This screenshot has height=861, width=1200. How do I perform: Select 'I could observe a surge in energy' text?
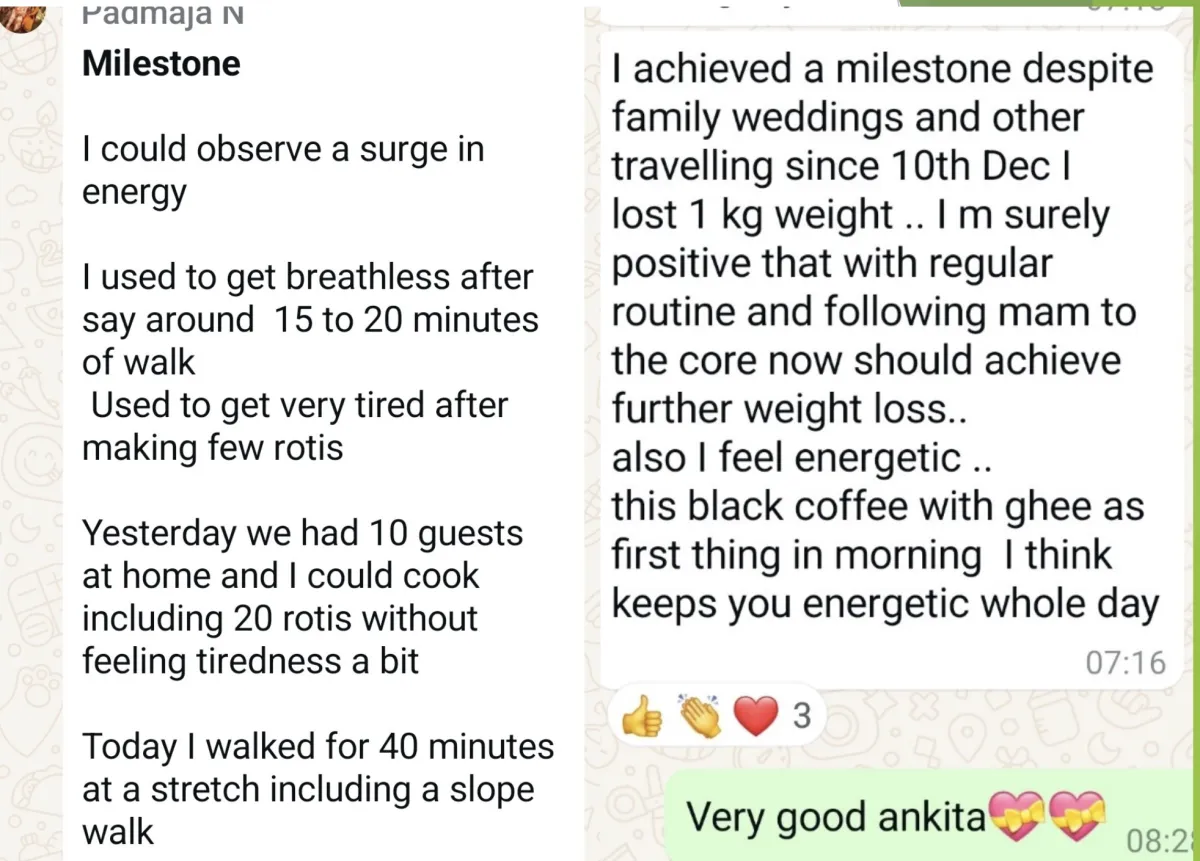(x=283, y=169)
